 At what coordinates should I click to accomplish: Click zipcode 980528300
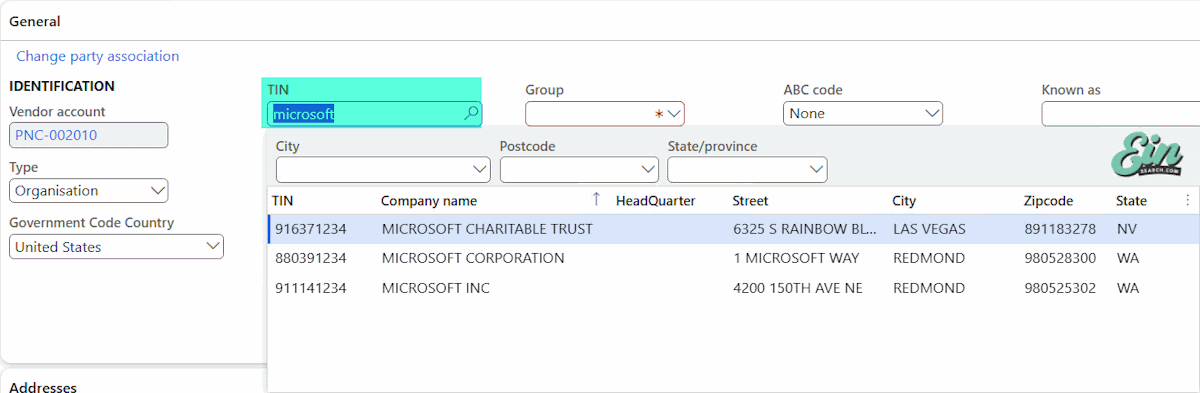1060,258
